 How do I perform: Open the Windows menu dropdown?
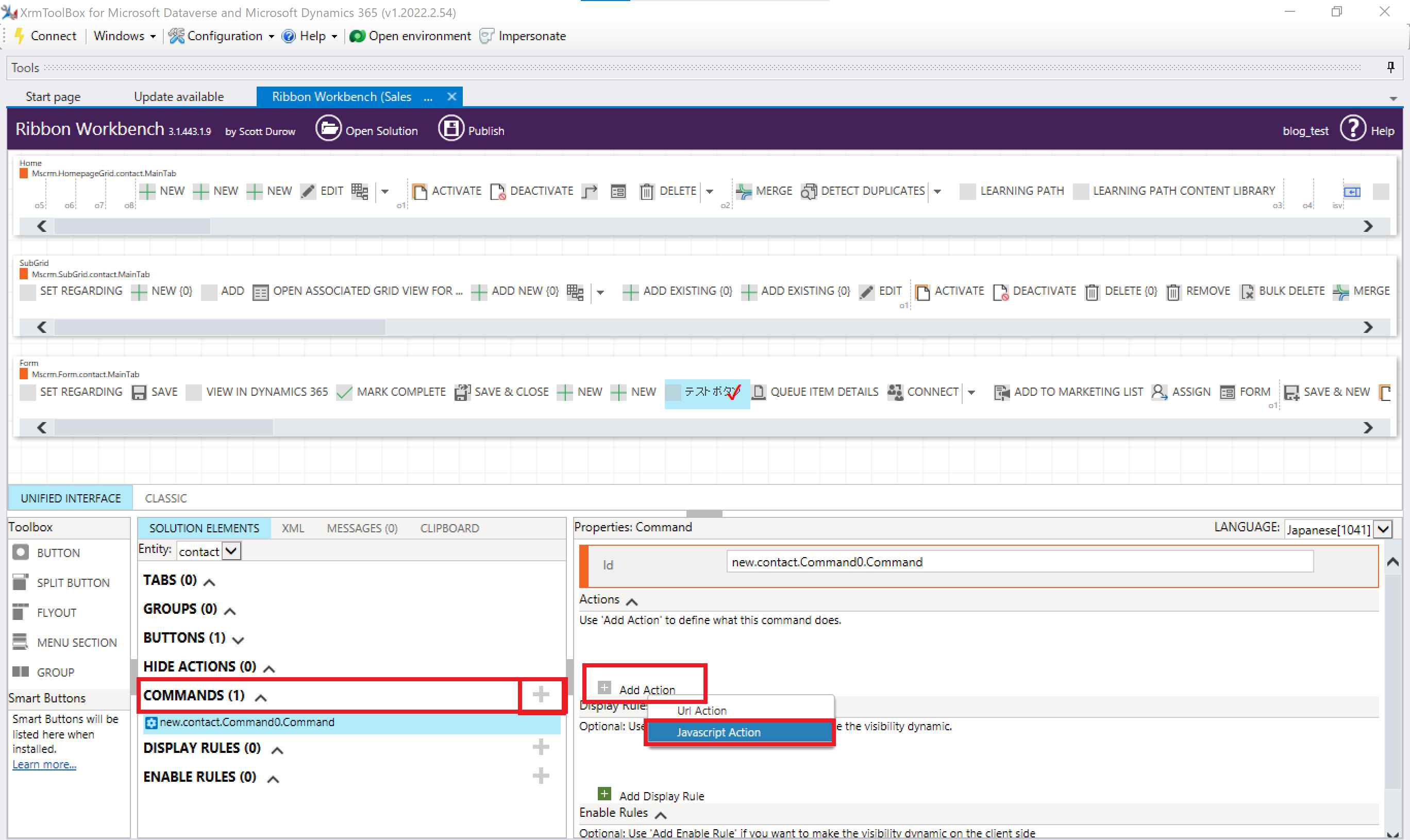tap(124, 36)
